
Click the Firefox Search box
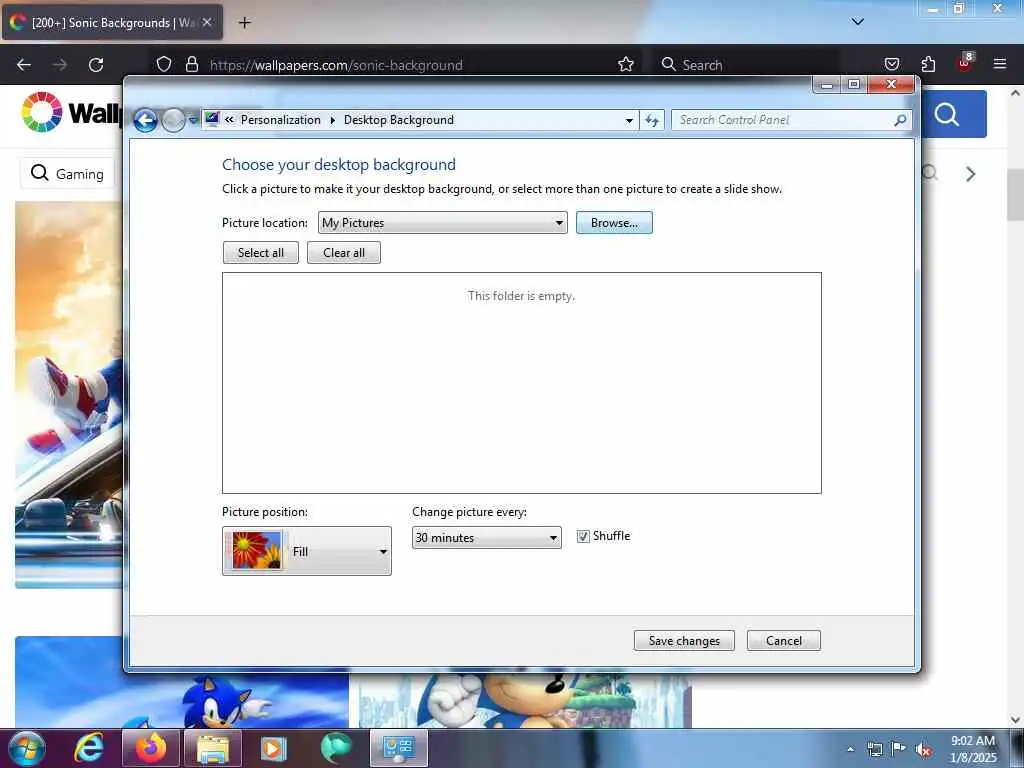[748, 65]
